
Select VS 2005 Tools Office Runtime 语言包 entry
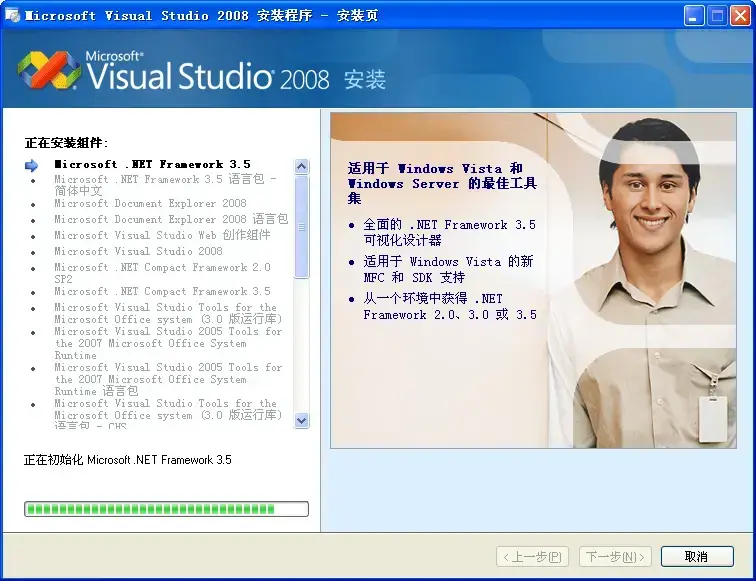pyautogui.click(x=168, y=379)
